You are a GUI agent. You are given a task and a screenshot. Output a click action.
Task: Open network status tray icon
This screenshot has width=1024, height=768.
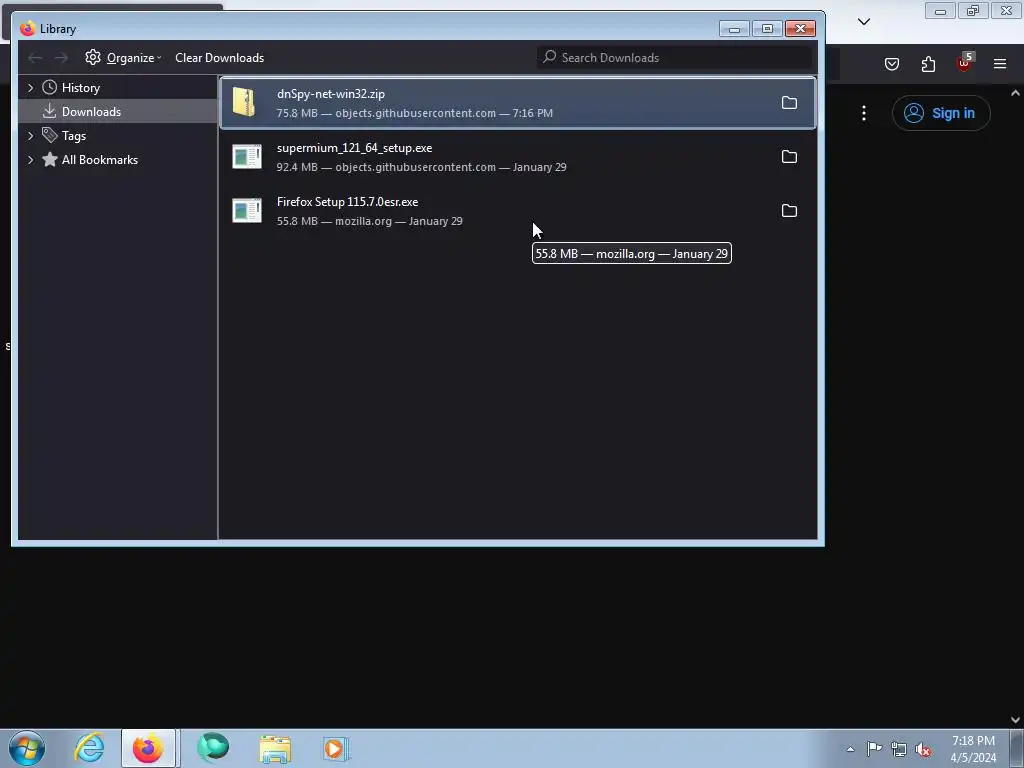coord(899,749)
